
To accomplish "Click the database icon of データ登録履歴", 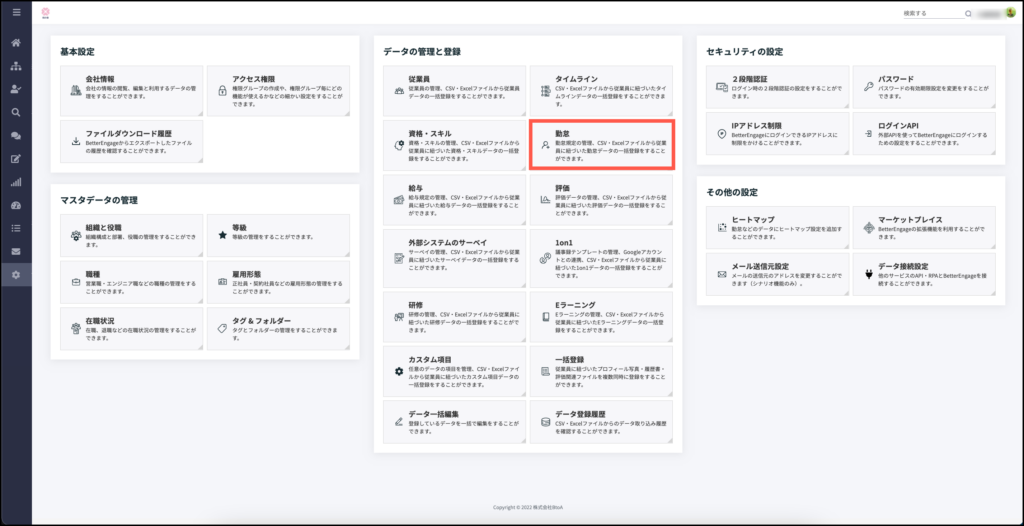I will (545, 421).
